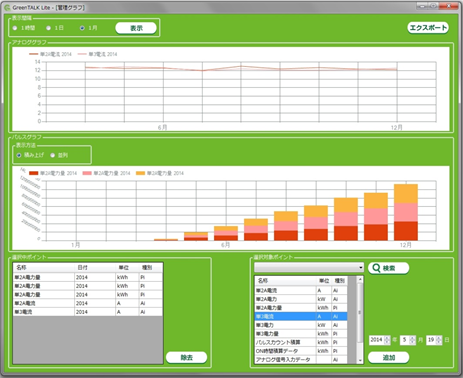This screenshot has height=378, width=463.
Task: Click the day 19 stepper arrows
Action: pyautogui.click(x=439, y=340)
